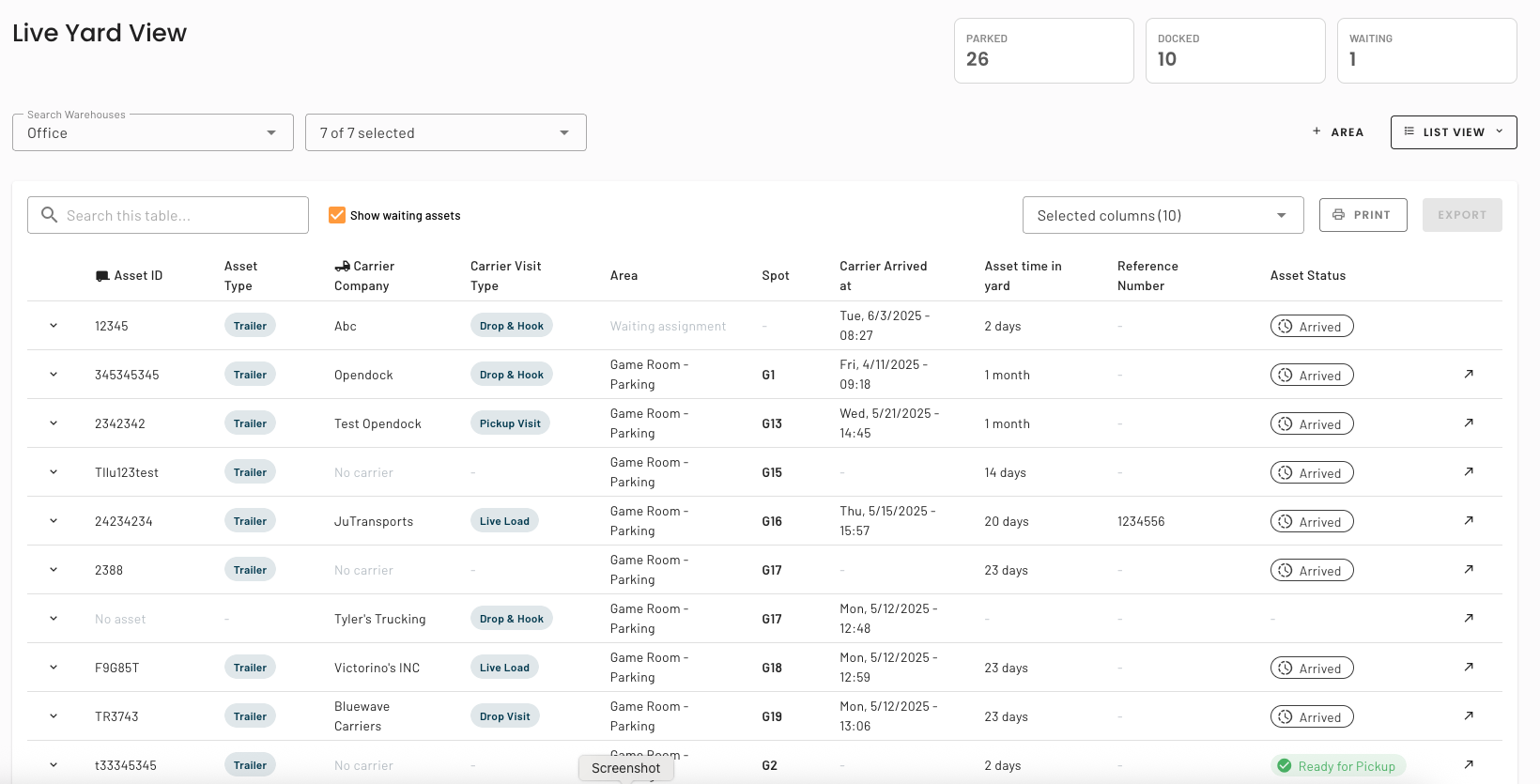Expand row for asset 2388
The image size is (1540, 784).
click(x=54, y=570)
